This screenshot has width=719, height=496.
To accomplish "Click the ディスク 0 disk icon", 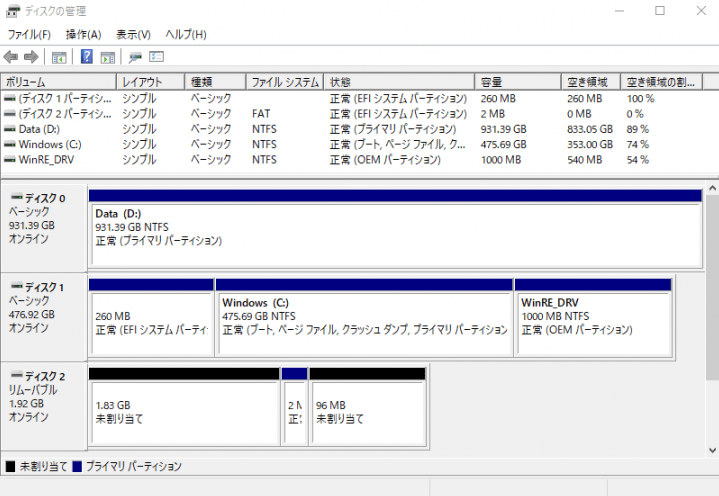I will click(17, 197).
